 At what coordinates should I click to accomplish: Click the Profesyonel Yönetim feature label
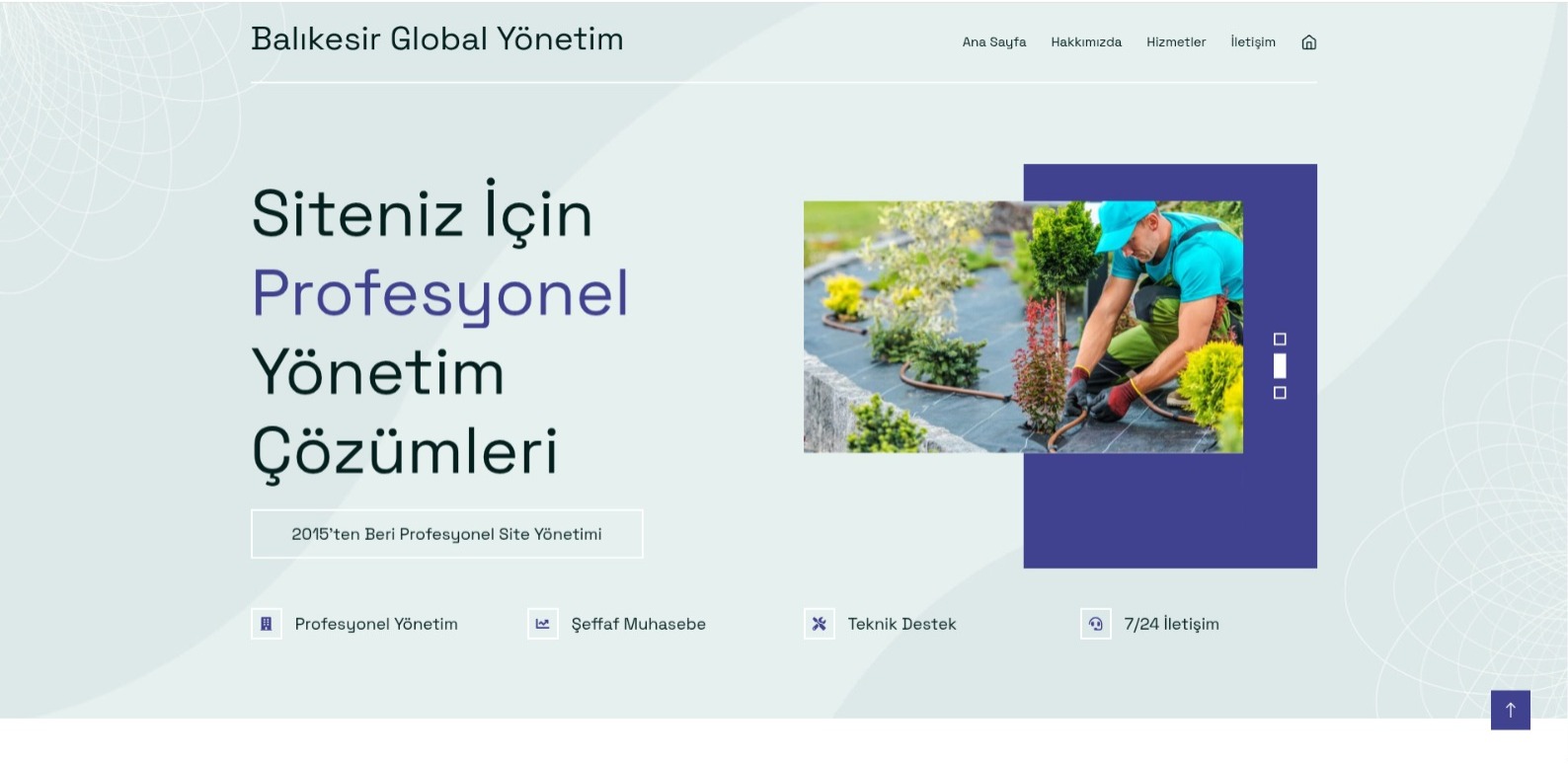[x=376, y=624]
